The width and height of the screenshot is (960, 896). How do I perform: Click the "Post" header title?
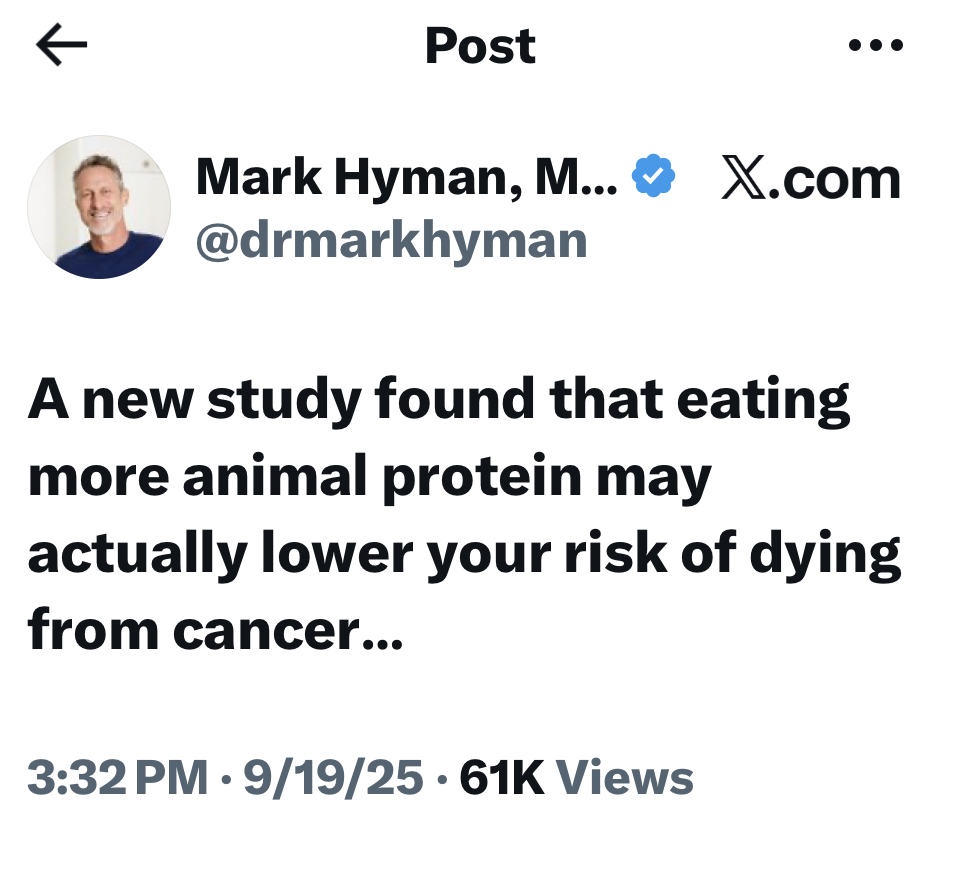[x=480, y=46]
